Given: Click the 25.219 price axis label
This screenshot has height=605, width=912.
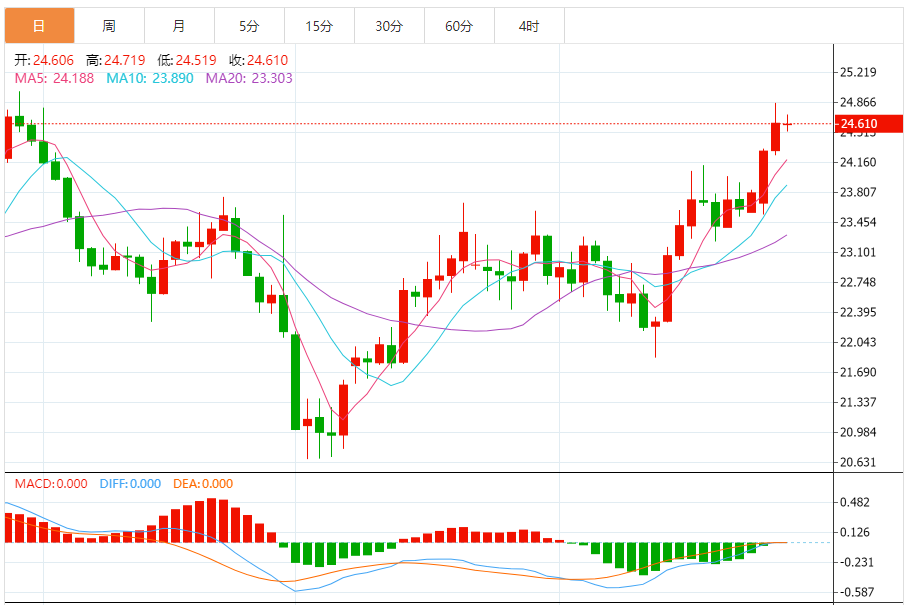Looking at the screenshot, I should [858, 72].
